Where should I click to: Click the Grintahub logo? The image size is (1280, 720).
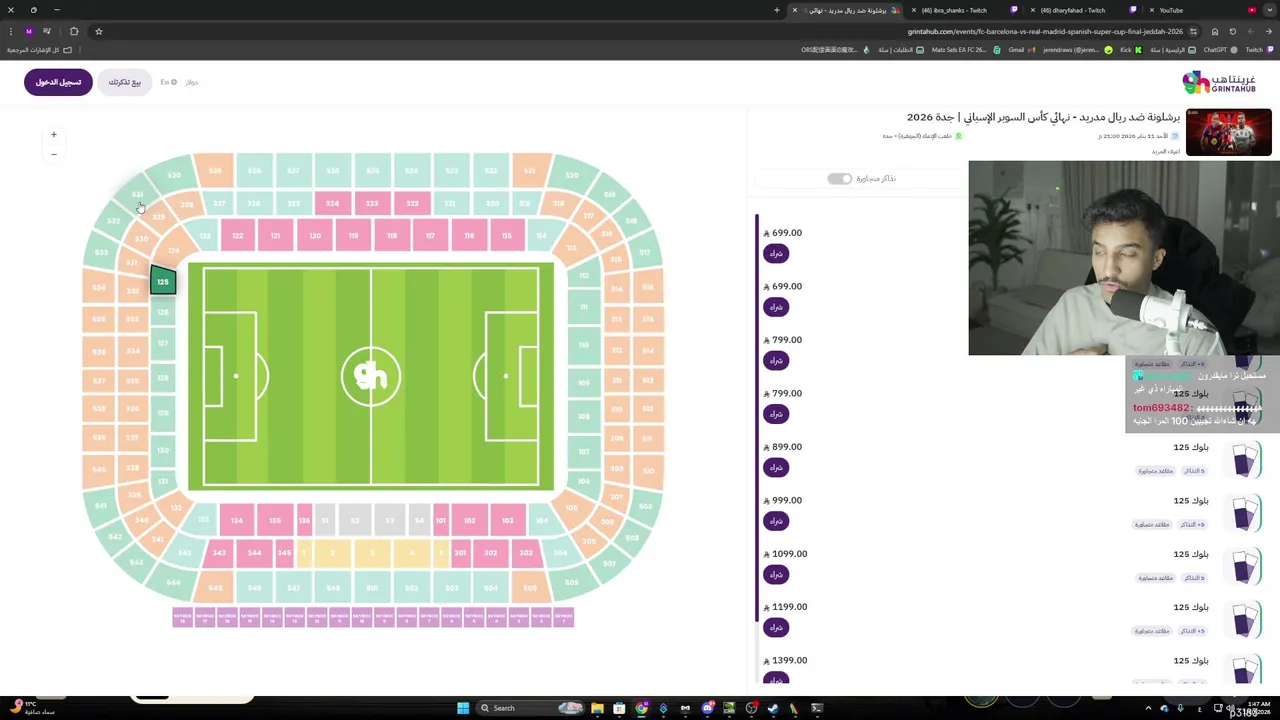[x=1219, y=82]
